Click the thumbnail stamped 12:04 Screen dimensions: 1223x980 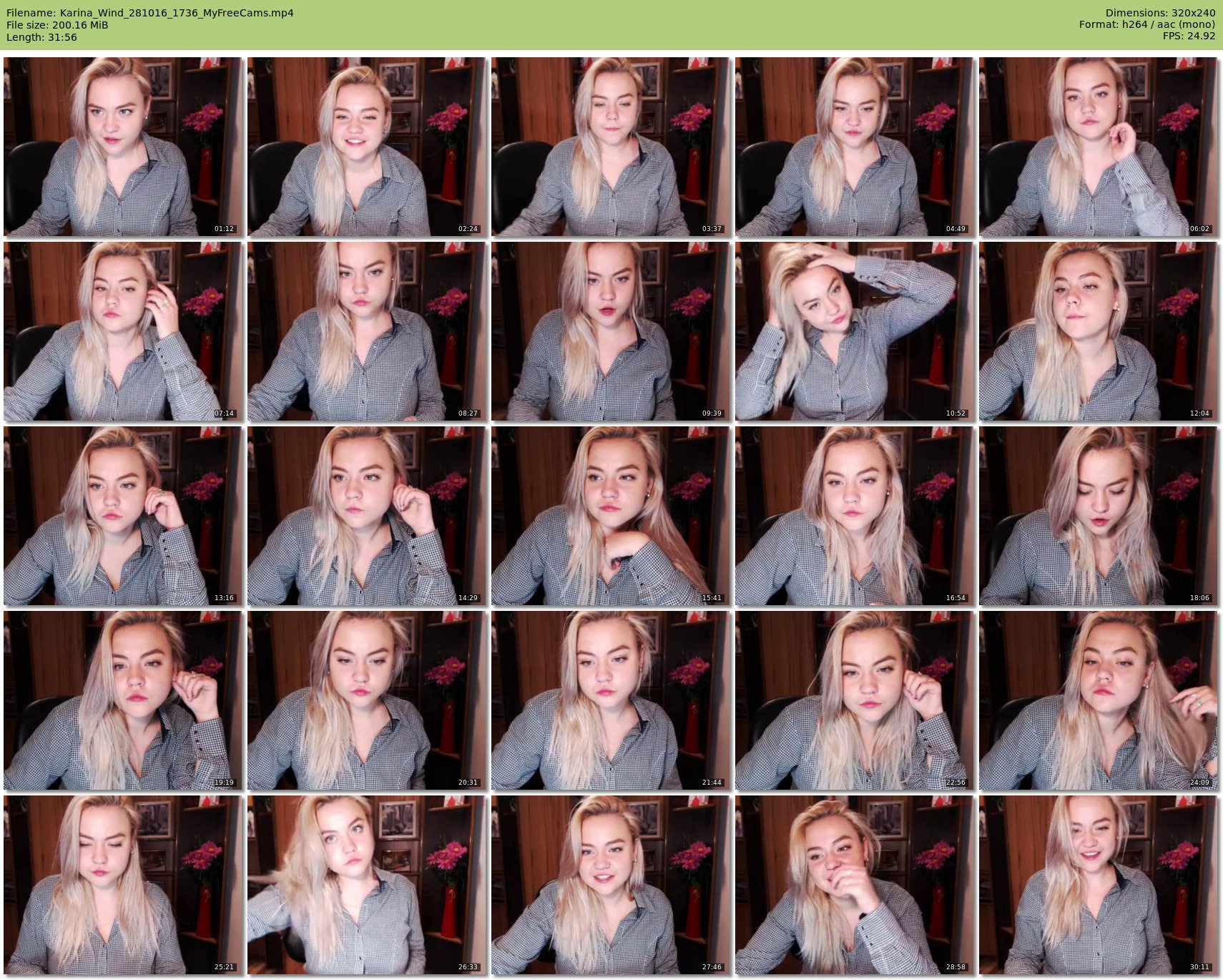(x=1098, y=331)
